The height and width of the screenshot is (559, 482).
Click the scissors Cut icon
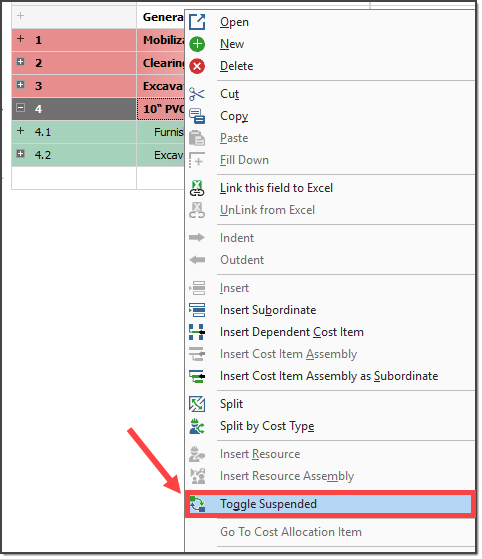tap(197, 94)
